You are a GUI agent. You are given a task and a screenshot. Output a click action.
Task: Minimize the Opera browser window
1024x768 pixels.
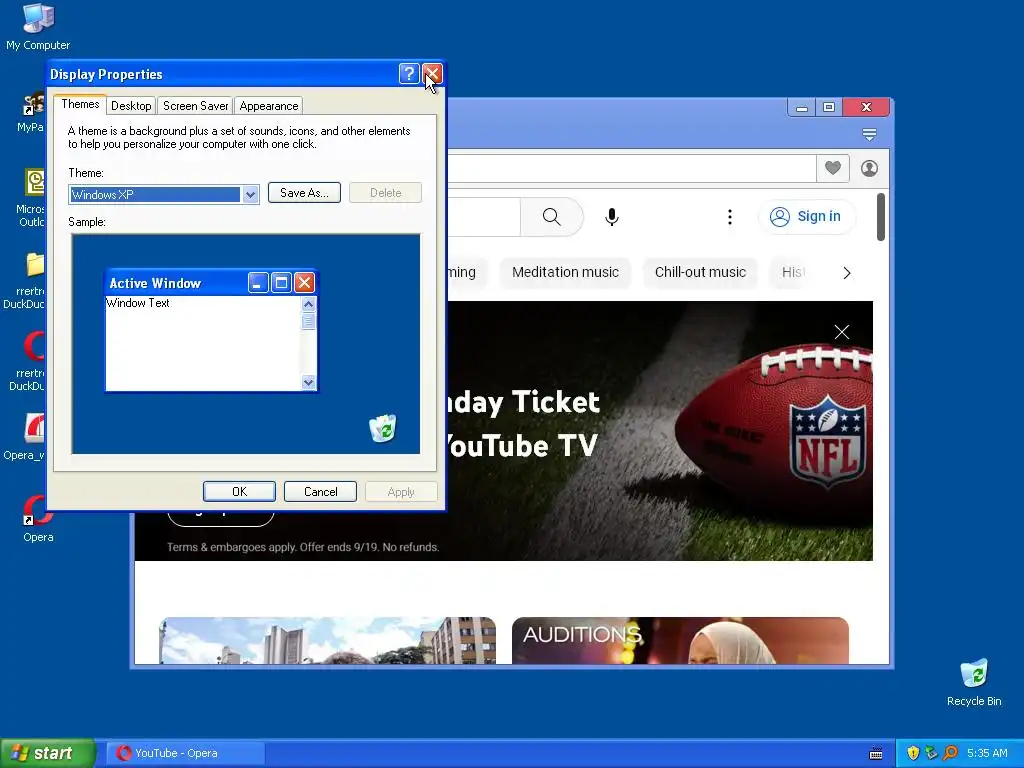(x=801, y=107)
